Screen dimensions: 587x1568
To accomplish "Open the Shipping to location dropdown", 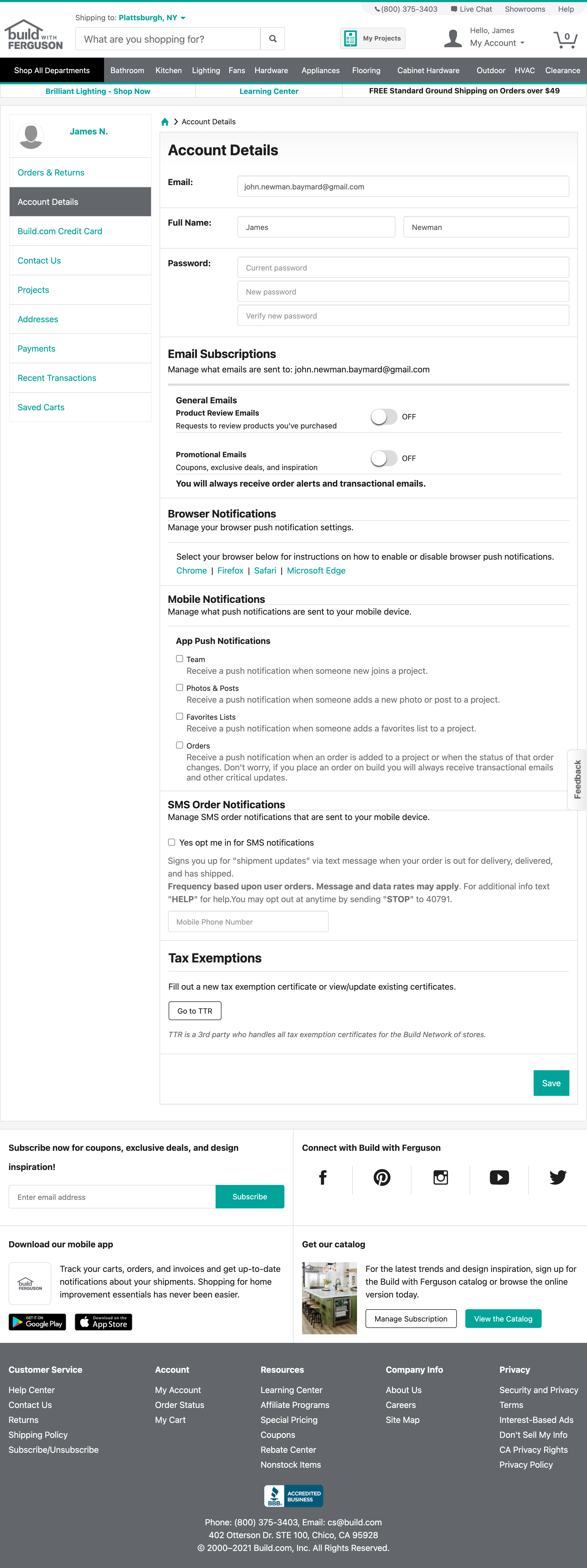I will click(150, 18).
